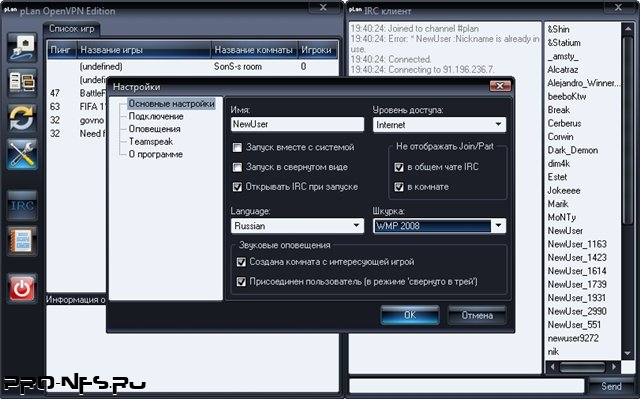
Task: Expand the Шкурка WMP 2008 dropdown
Action: [439, 226]
